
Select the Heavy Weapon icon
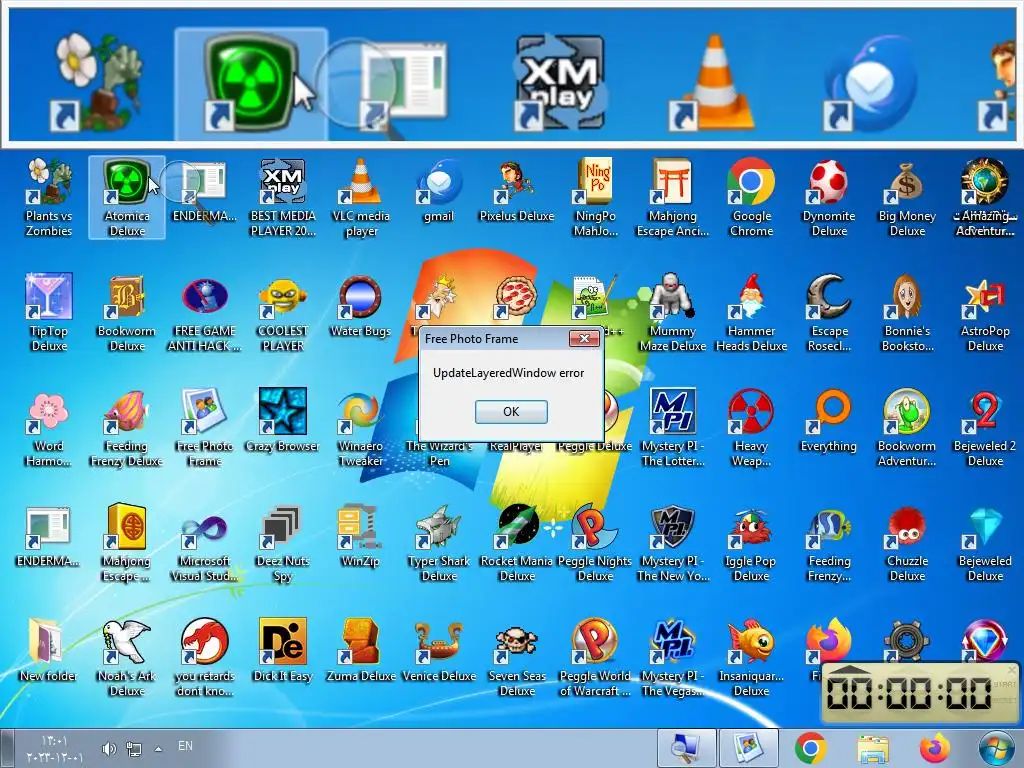(x=751, y=427)
